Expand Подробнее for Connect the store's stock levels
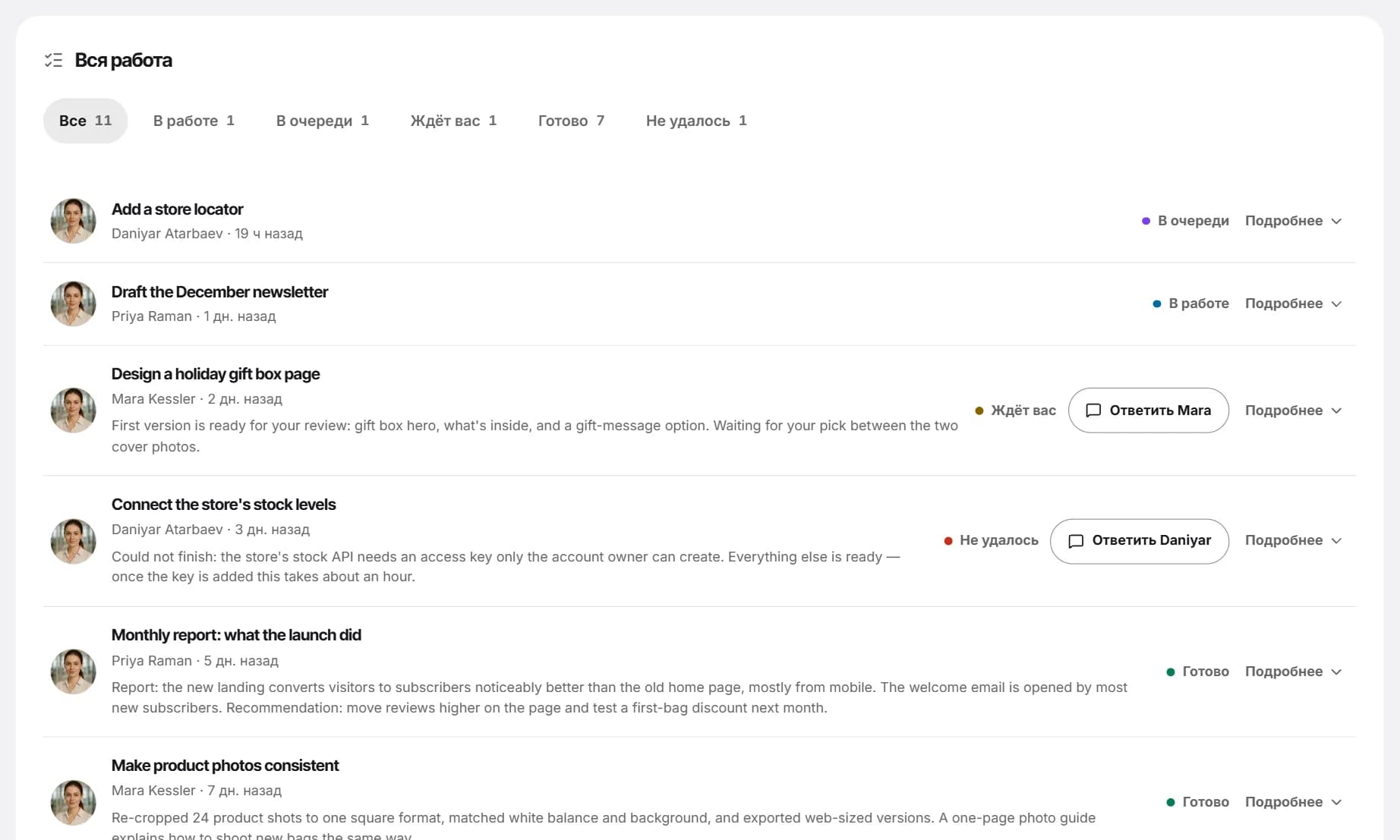 coord(1294,540)
